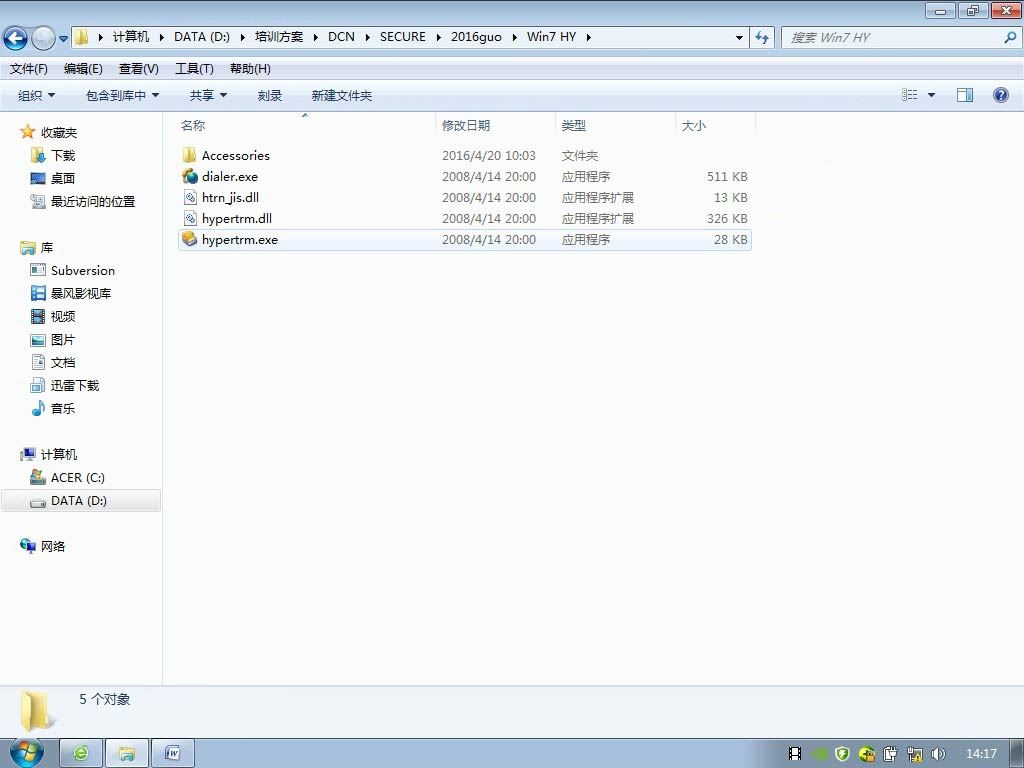
Task: Open Help with the question mark icon
Action: coord(1000,95)
